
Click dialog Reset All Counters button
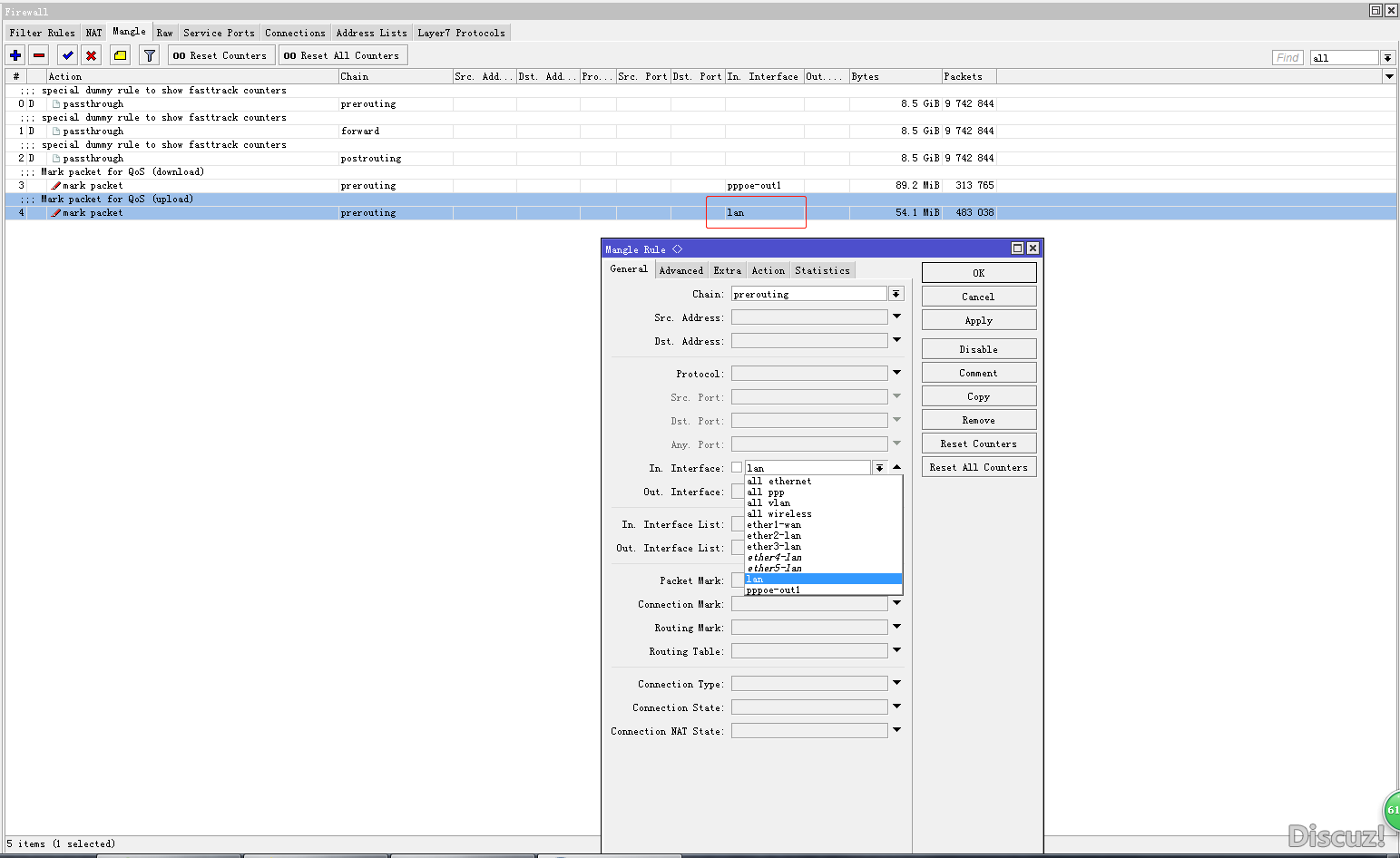click(979, 467)
